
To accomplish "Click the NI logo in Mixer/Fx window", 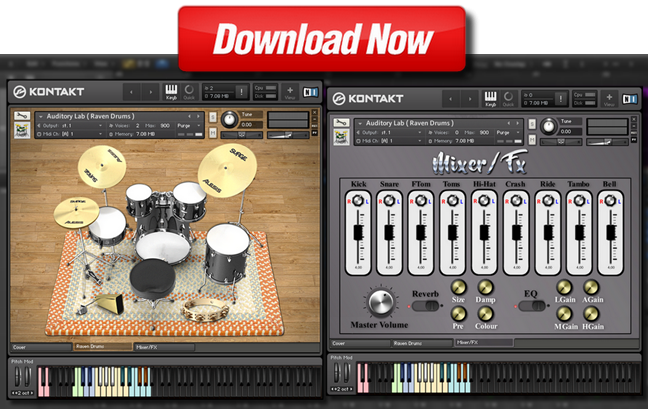I will pyautogui.click(x=630, y=99).
